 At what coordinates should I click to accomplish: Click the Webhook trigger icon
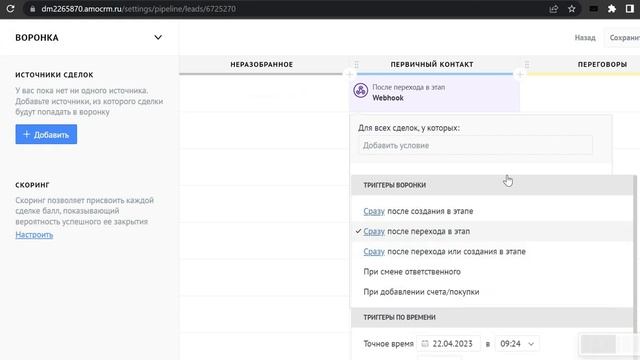(x=360, y=91)
